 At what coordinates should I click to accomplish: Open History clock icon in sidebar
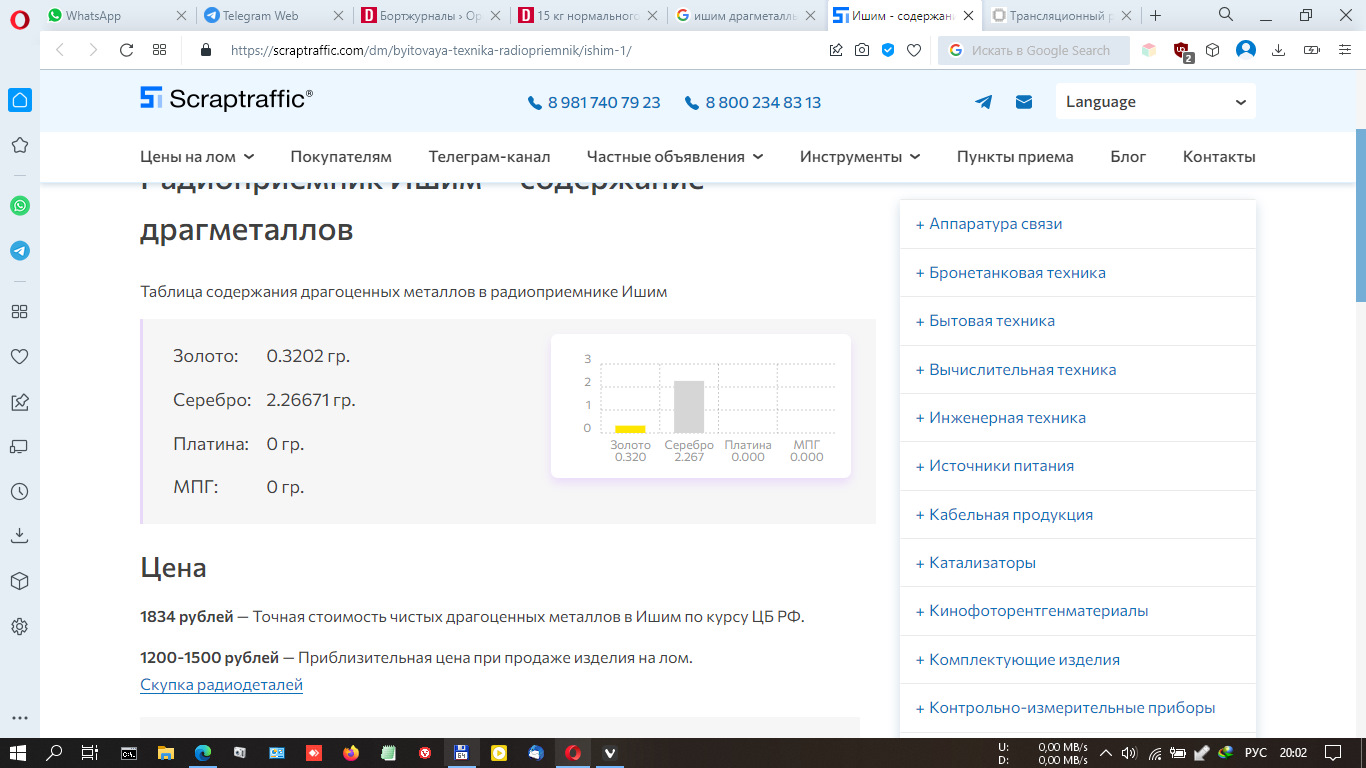tap(19, 492)
